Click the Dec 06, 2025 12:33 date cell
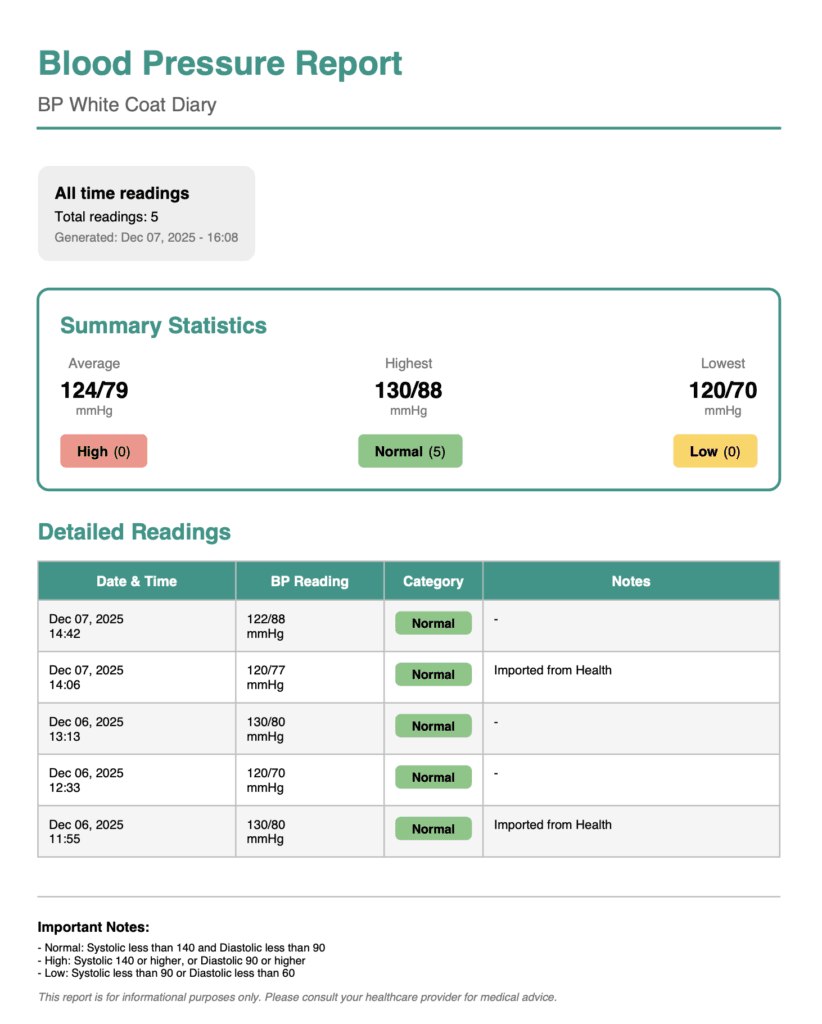This screenshot has width=822, height=1024. pos(137,780)
